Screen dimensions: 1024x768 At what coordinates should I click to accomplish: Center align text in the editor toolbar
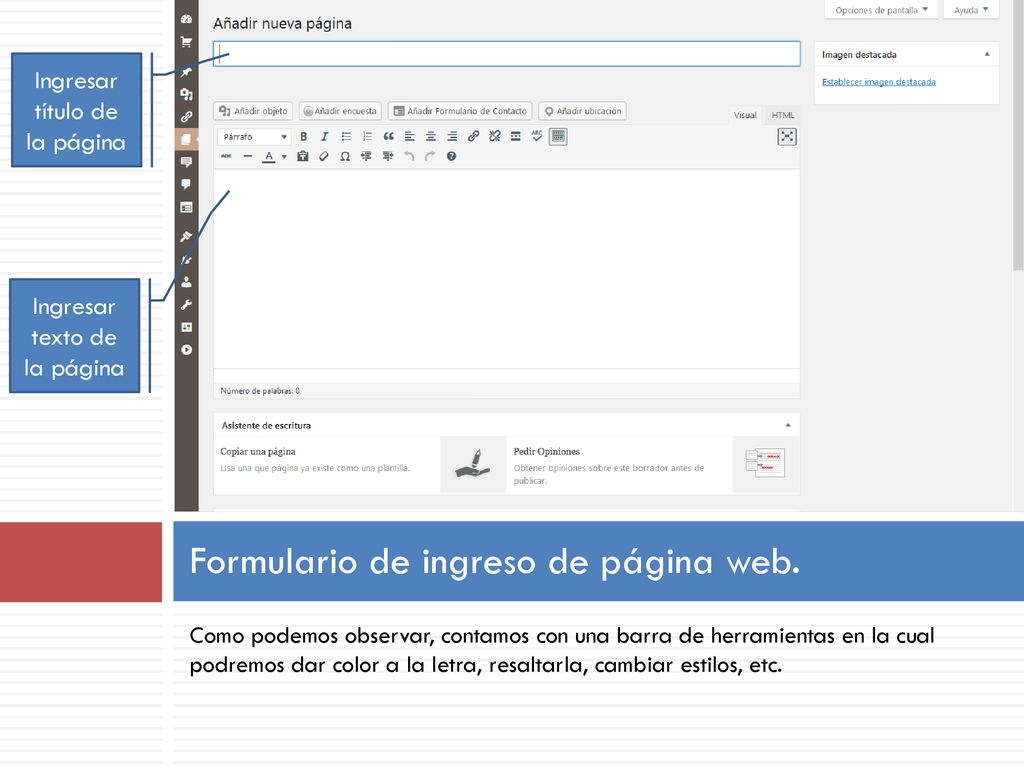coord(430,136)
